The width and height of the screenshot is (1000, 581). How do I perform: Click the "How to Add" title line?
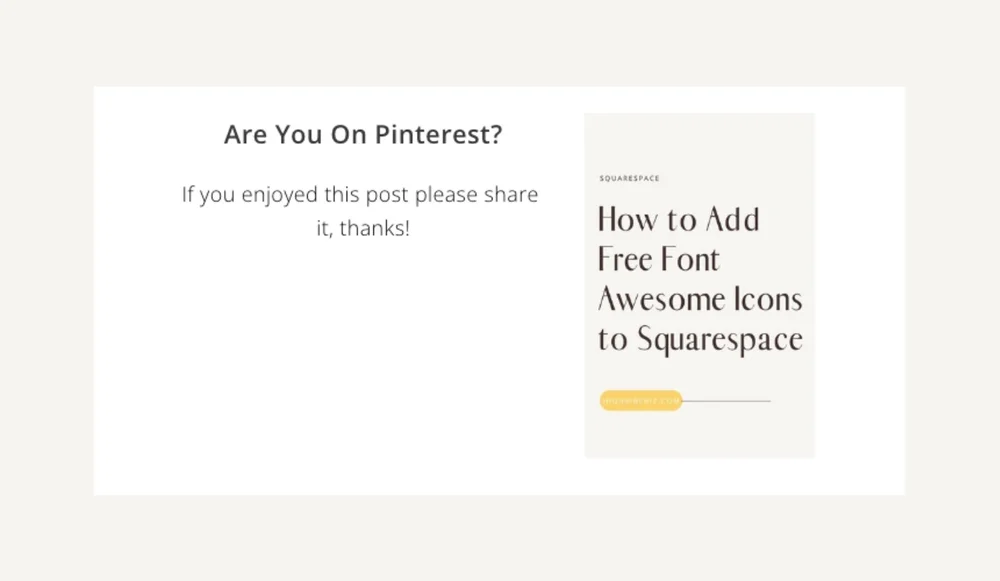coord(679,220)
